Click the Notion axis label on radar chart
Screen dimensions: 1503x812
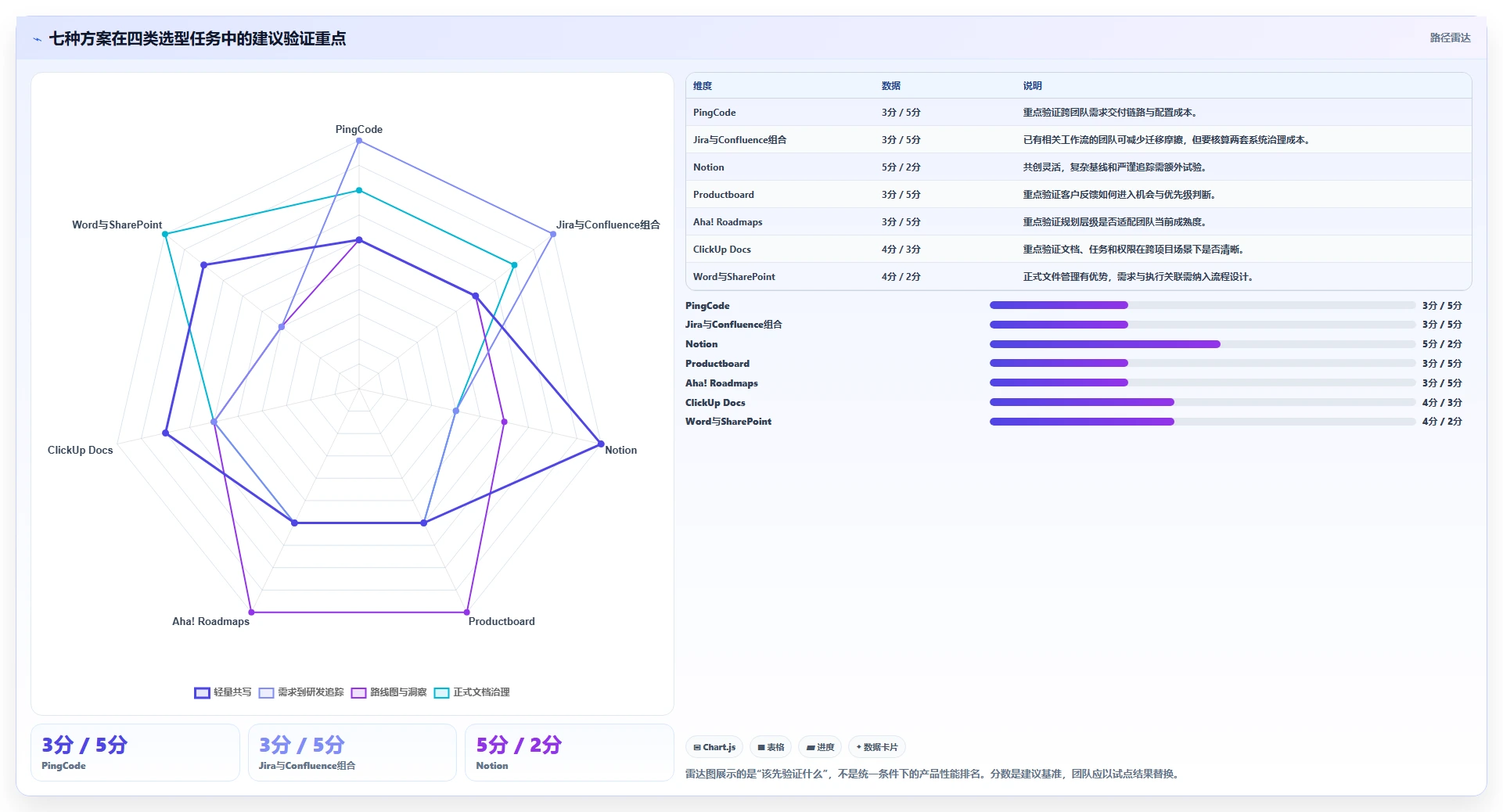coord(620,450)
